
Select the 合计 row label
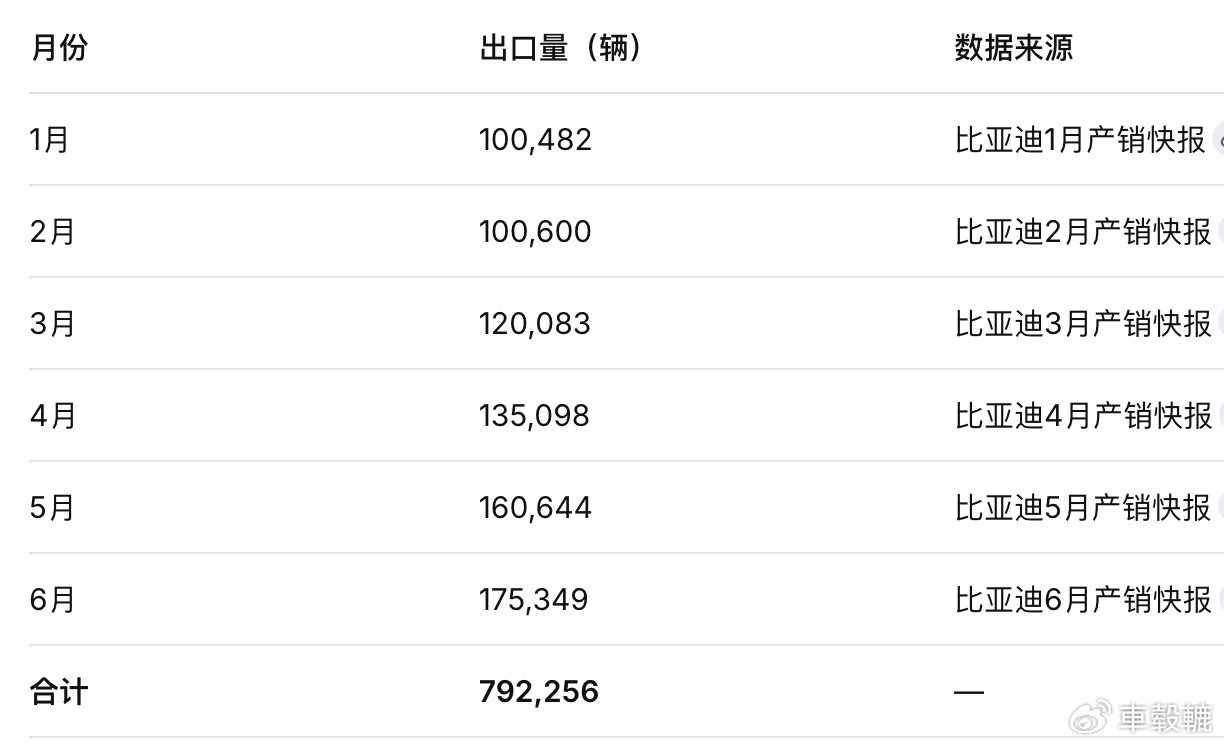click(59, 692)
